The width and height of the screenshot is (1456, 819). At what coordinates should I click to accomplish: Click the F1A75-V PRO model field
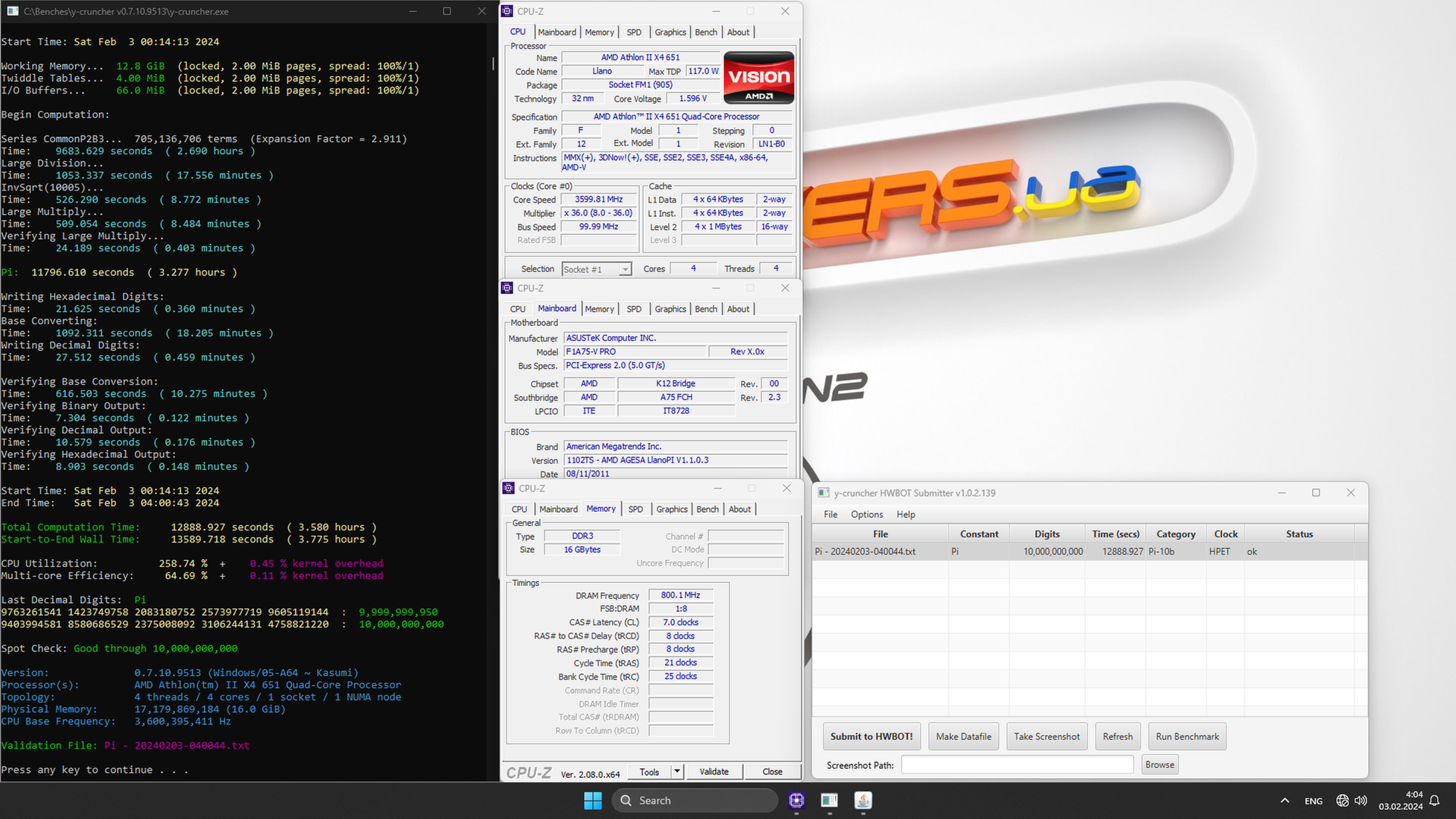coord(635,352)
